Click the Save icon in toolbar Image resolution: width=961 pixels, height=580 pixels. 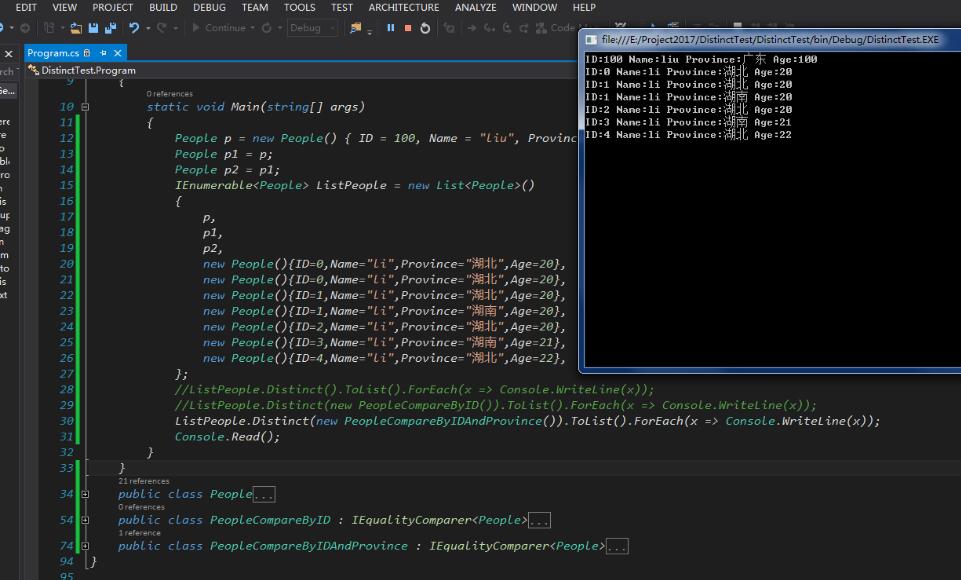[x=93, y=28]
